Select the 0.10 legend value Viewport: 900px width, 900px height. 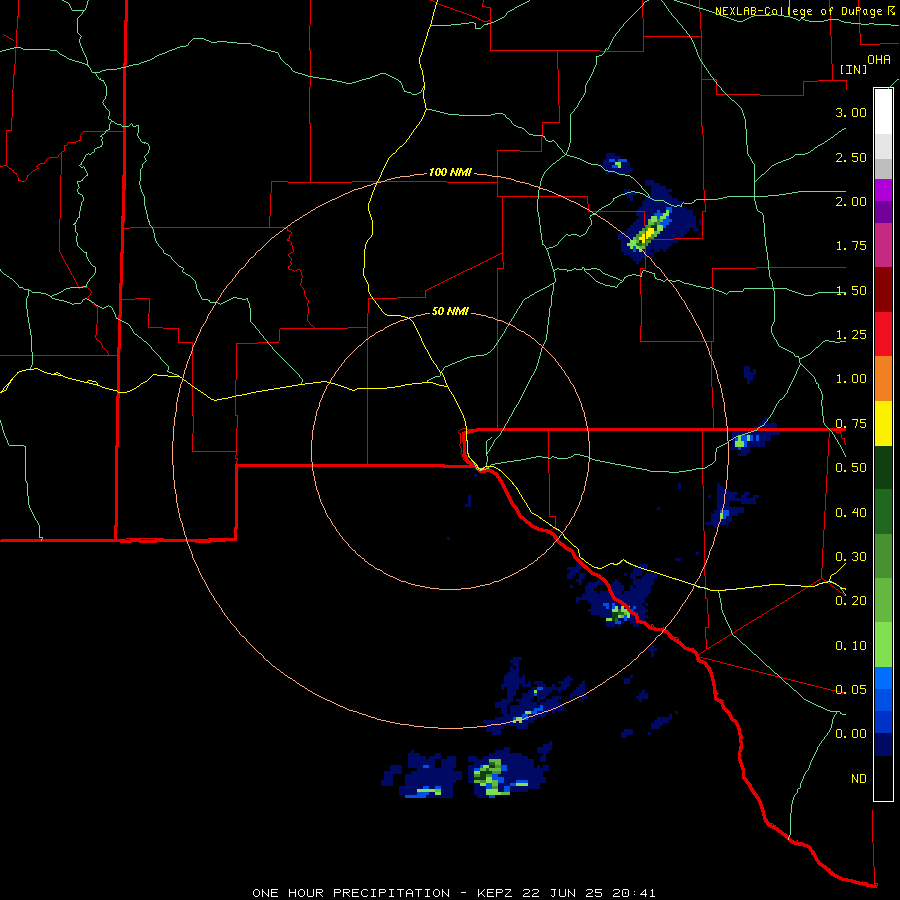pyautogui.click(x=851, y=646)
